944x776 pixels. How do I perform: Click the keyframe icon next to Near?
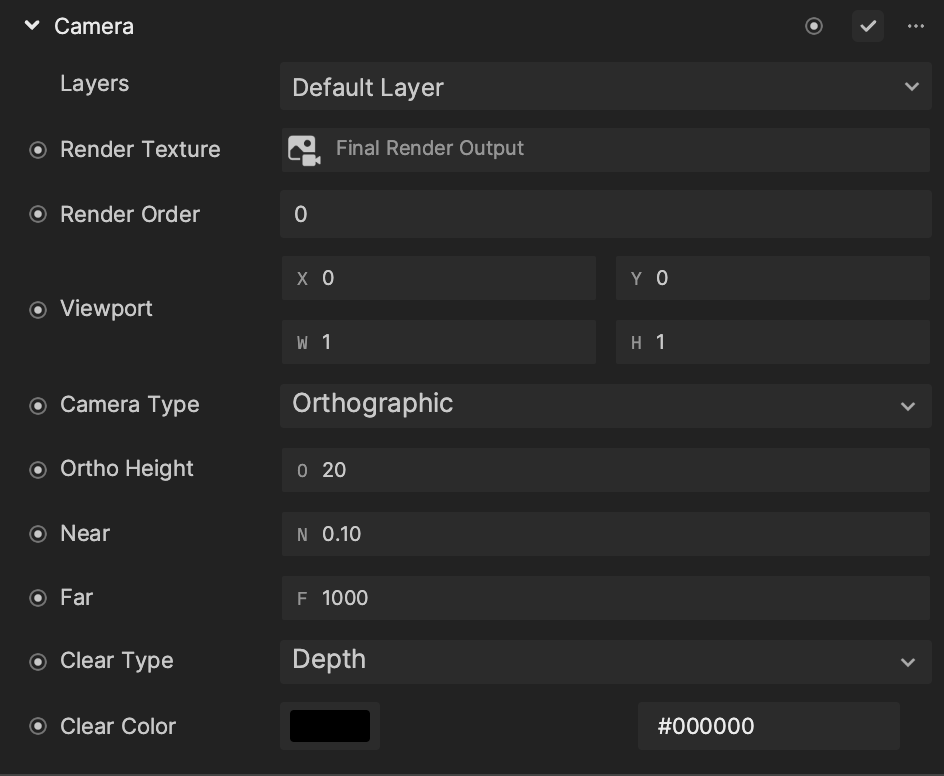pyautogui.click(x=38, y=534)
